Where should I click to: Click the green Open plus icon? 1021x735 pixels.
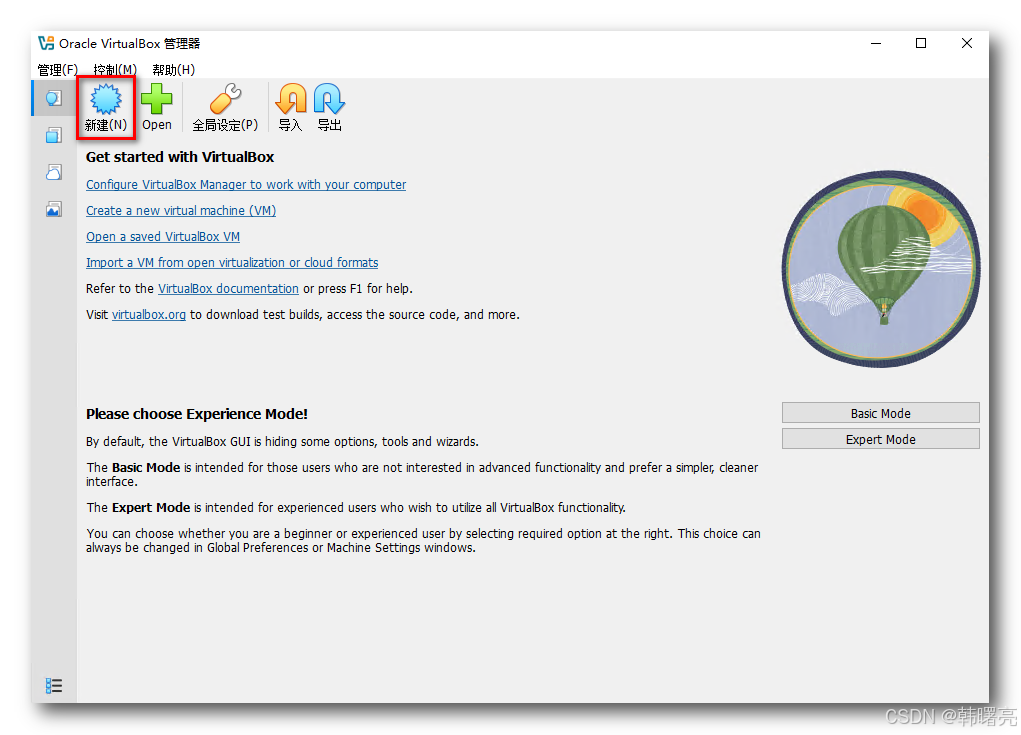pyautogui.click(x=157, y=99)
